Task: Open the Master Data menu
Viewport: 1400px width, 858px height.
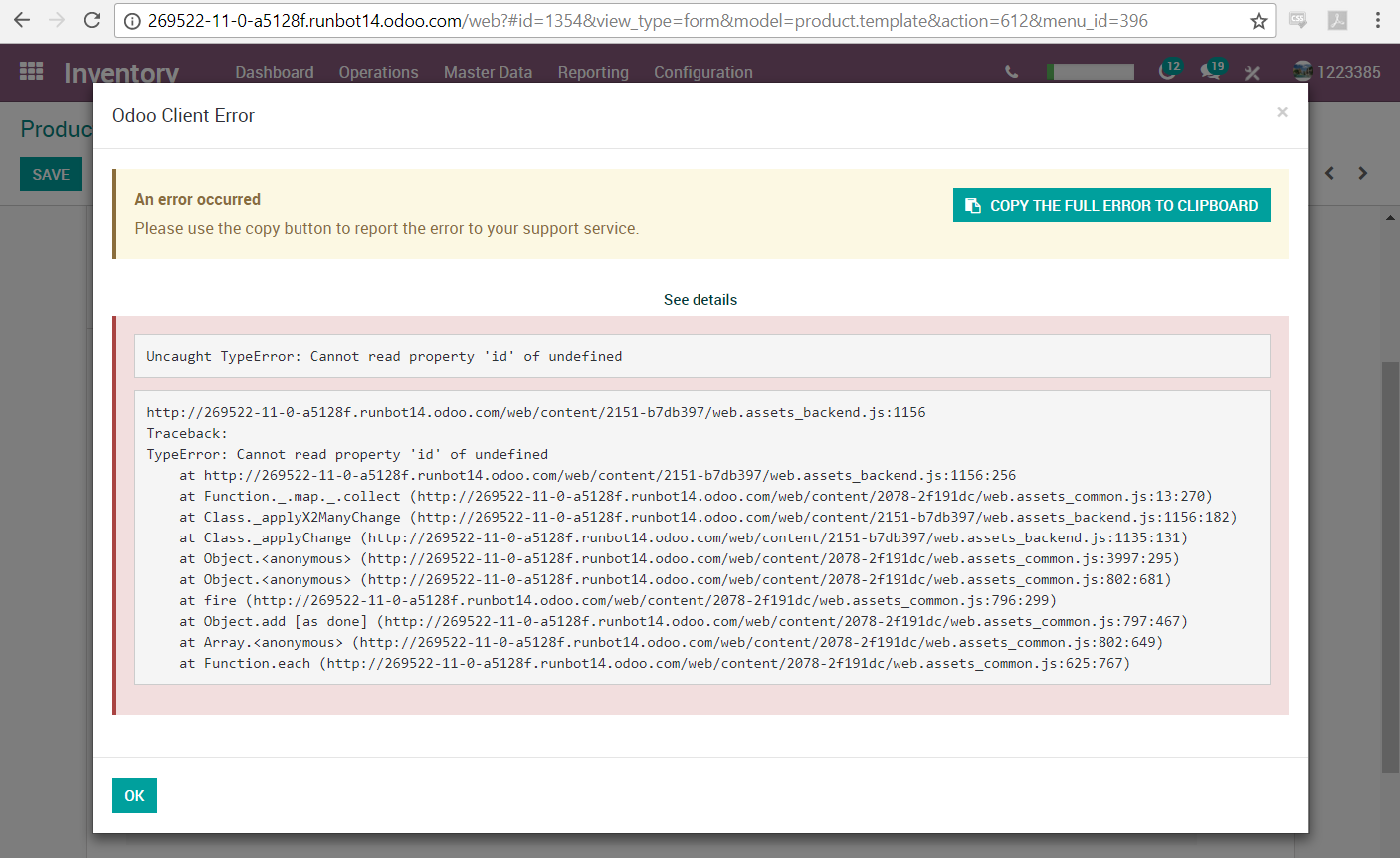Action: click(488, 71)
